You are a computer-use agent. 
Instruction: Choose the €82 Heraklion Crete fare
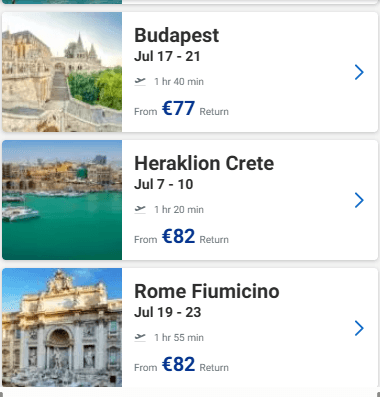[178, 236]
